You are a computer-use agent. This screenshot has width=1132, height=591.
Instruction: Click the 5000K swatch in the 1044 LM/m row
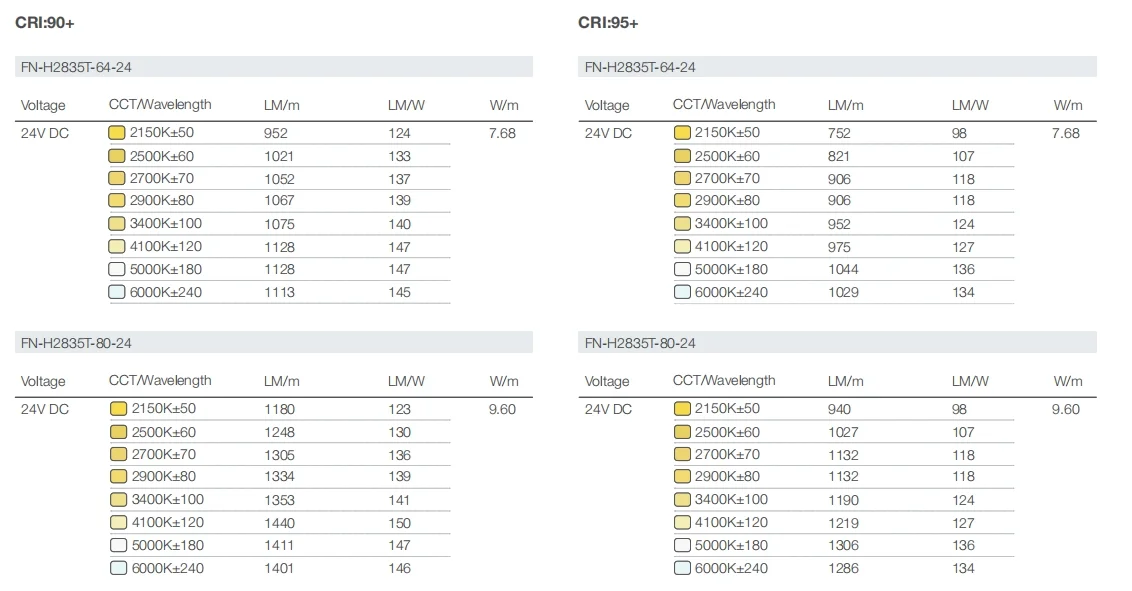[x=682, y=269]
